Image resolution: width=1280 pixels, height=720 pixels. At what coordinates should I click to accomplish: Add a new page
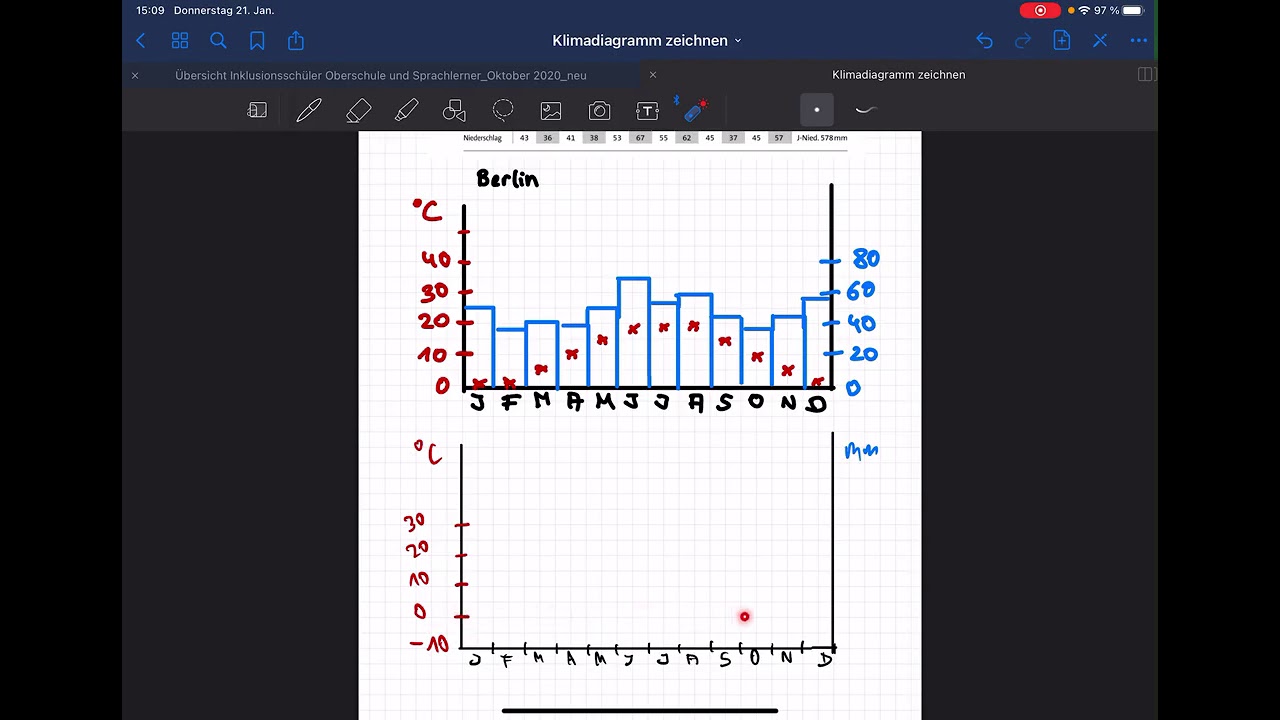pyautogui.click(x=1062, y=40)
